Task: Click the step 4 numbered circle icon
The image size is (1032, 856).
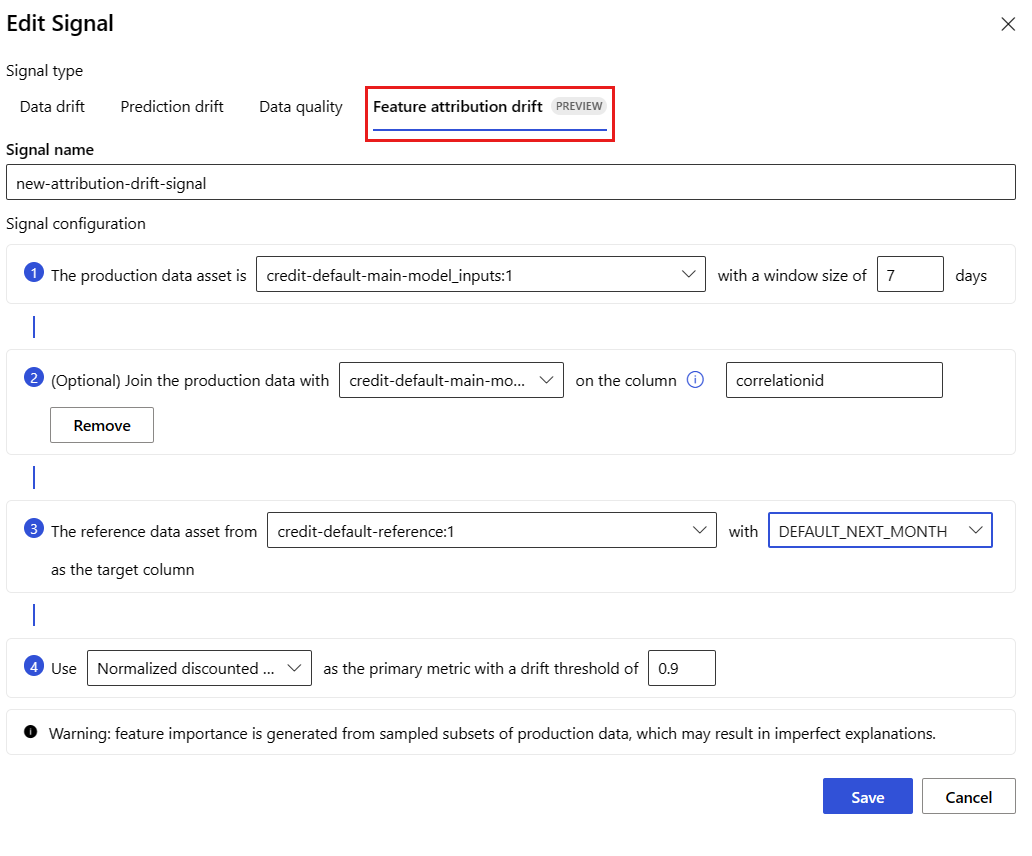Action: [34, 666]
